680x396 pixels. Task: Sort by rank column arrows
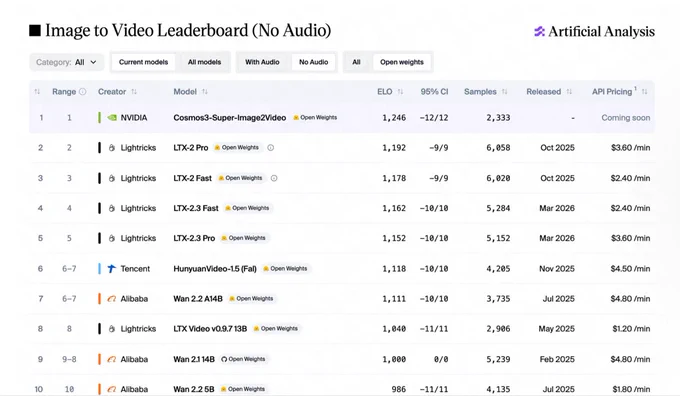37,92
